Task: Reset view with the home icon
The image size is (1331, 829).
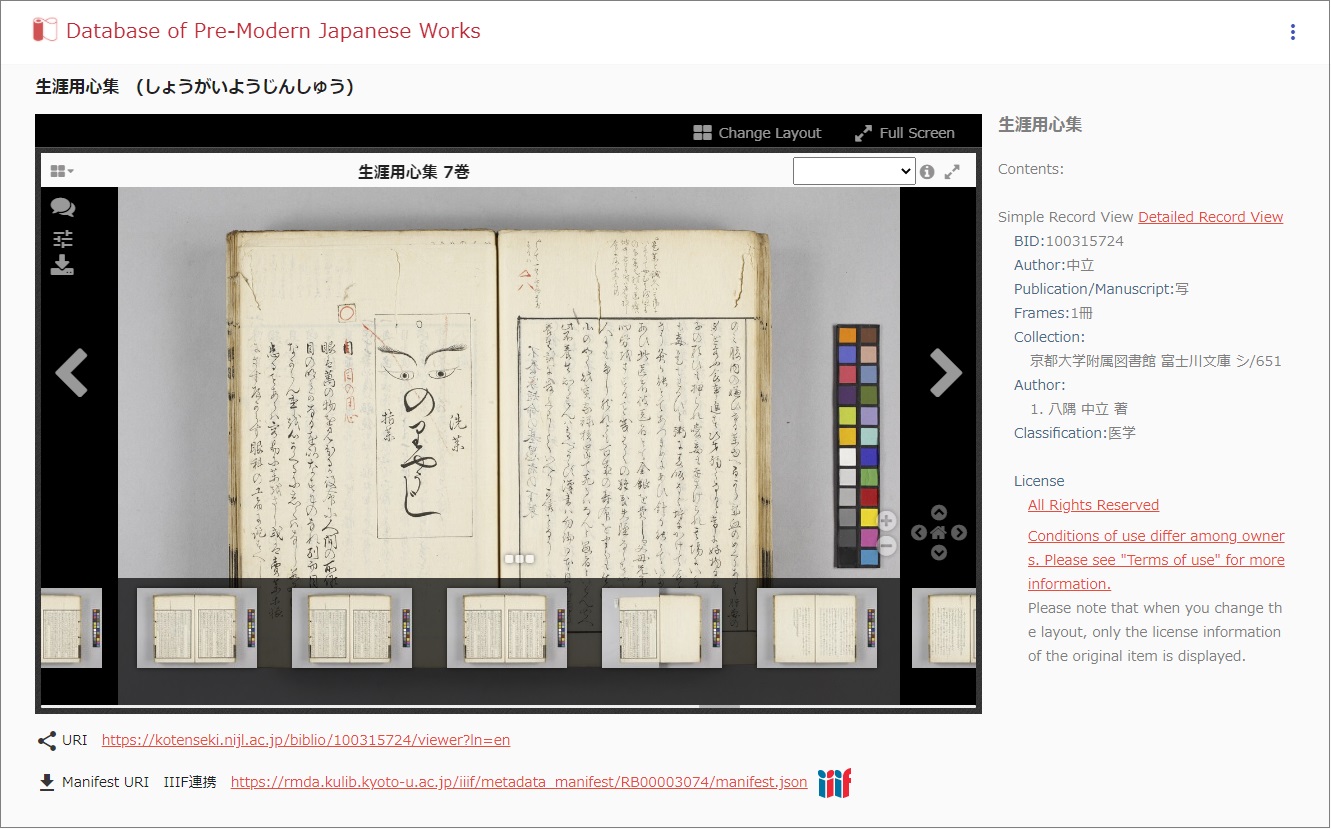Action: 938,533
